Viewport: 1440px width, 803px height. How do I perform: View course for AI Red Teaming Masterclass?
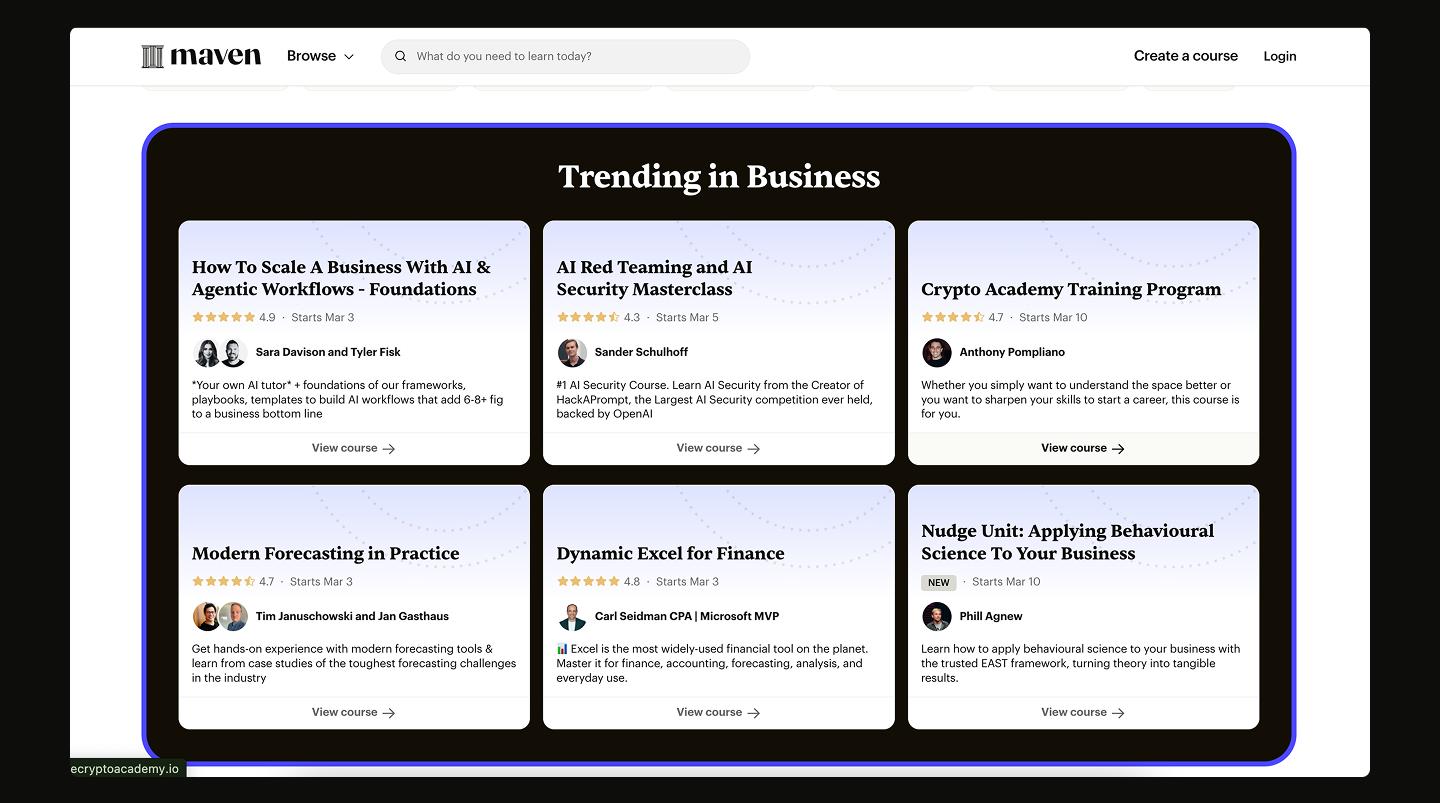719,448
